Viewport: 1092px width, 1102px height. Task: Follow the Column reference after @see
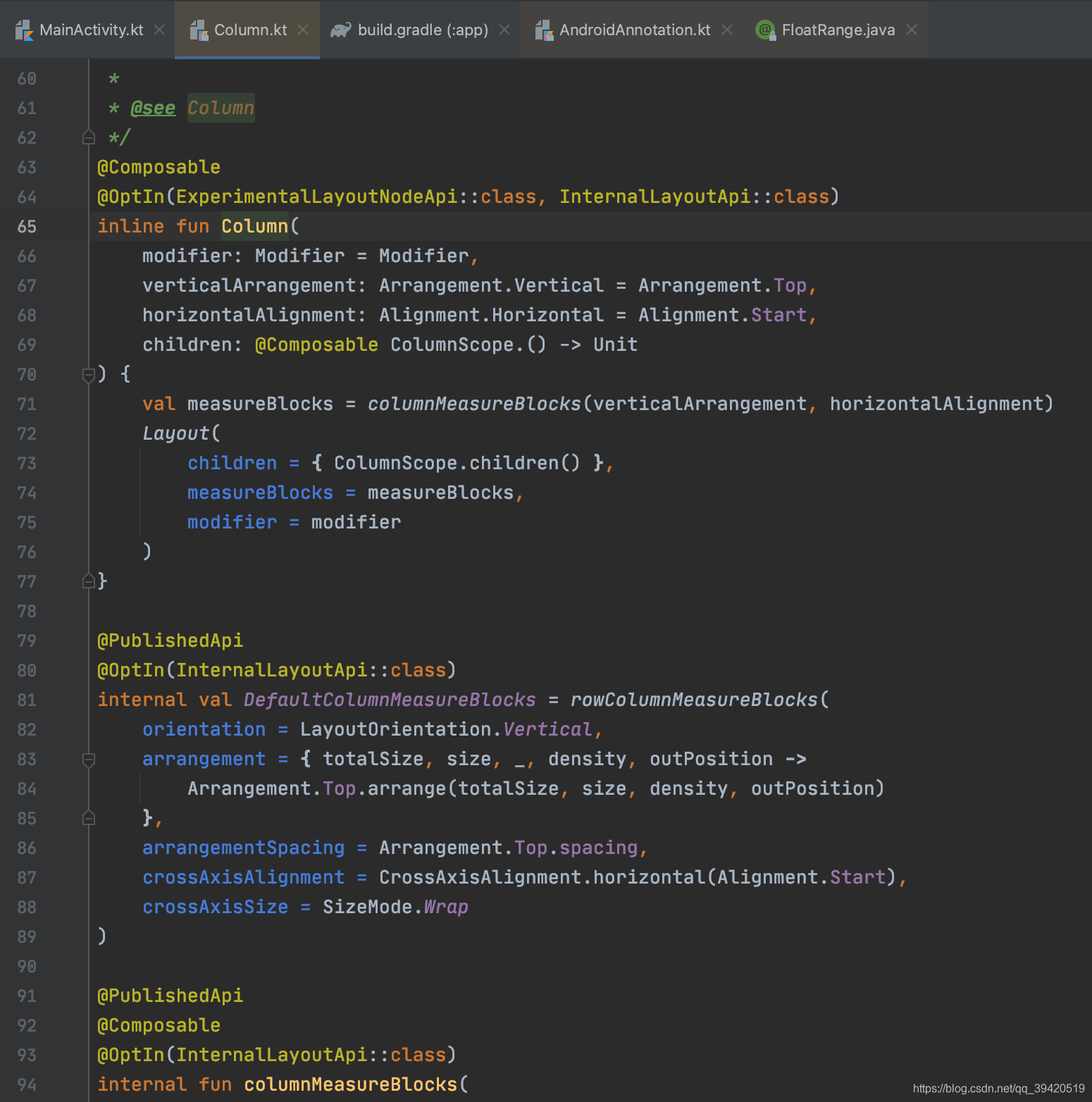(x=221, y=108)
